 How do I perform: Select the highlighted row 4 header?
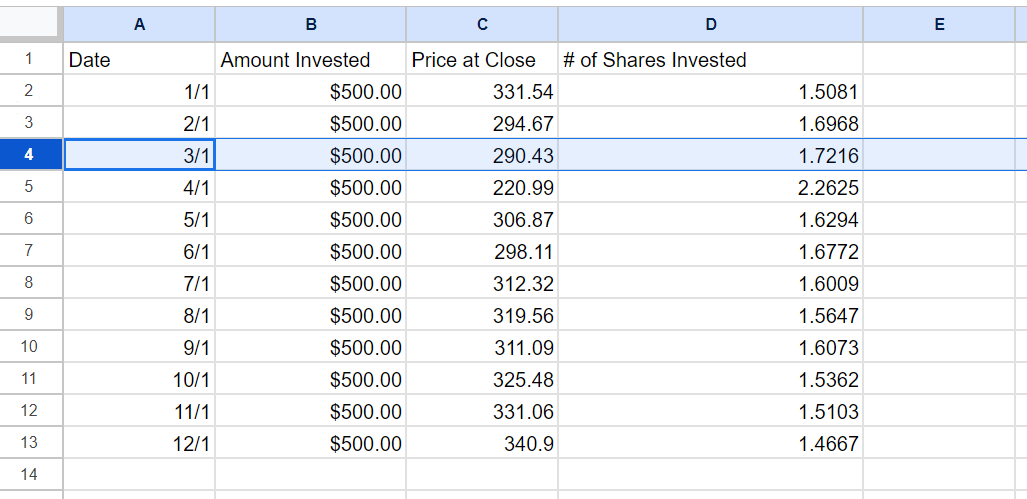tap(31, 156)
